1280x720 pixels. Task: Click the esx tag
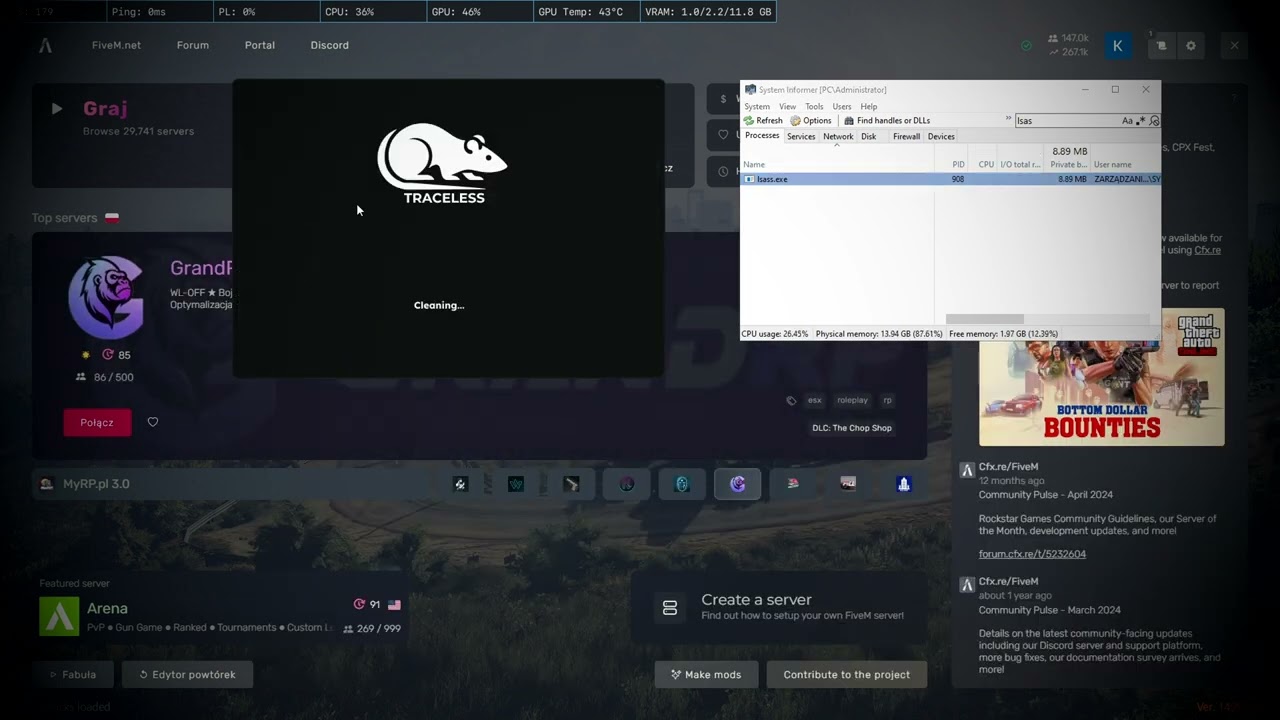815,400
